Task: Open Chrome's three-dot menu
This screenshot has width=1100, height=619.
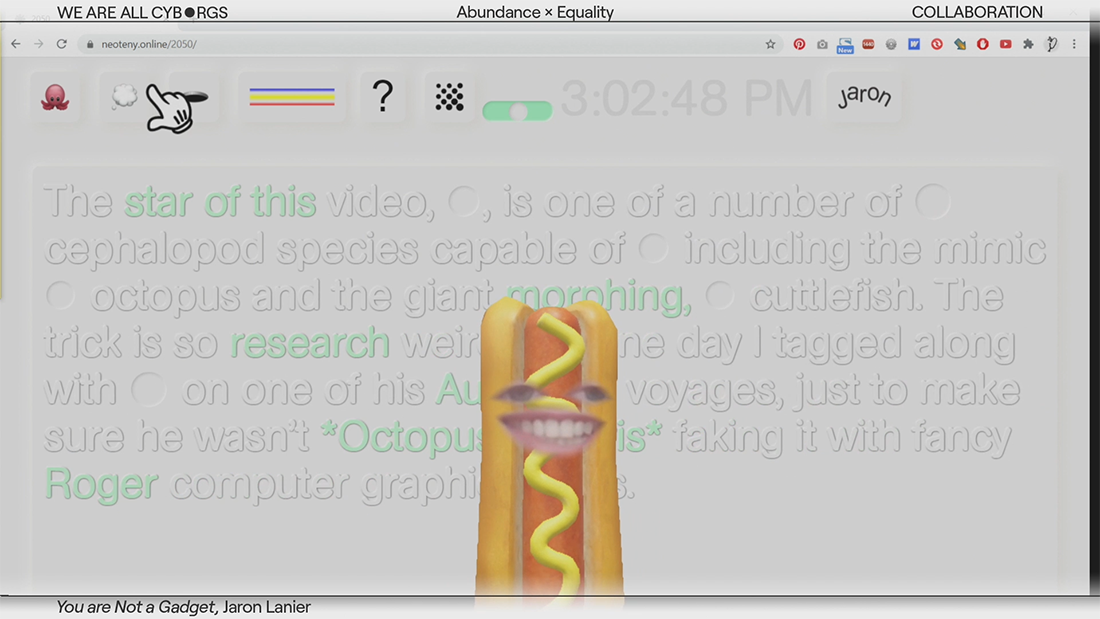Action: point(1075,44)
